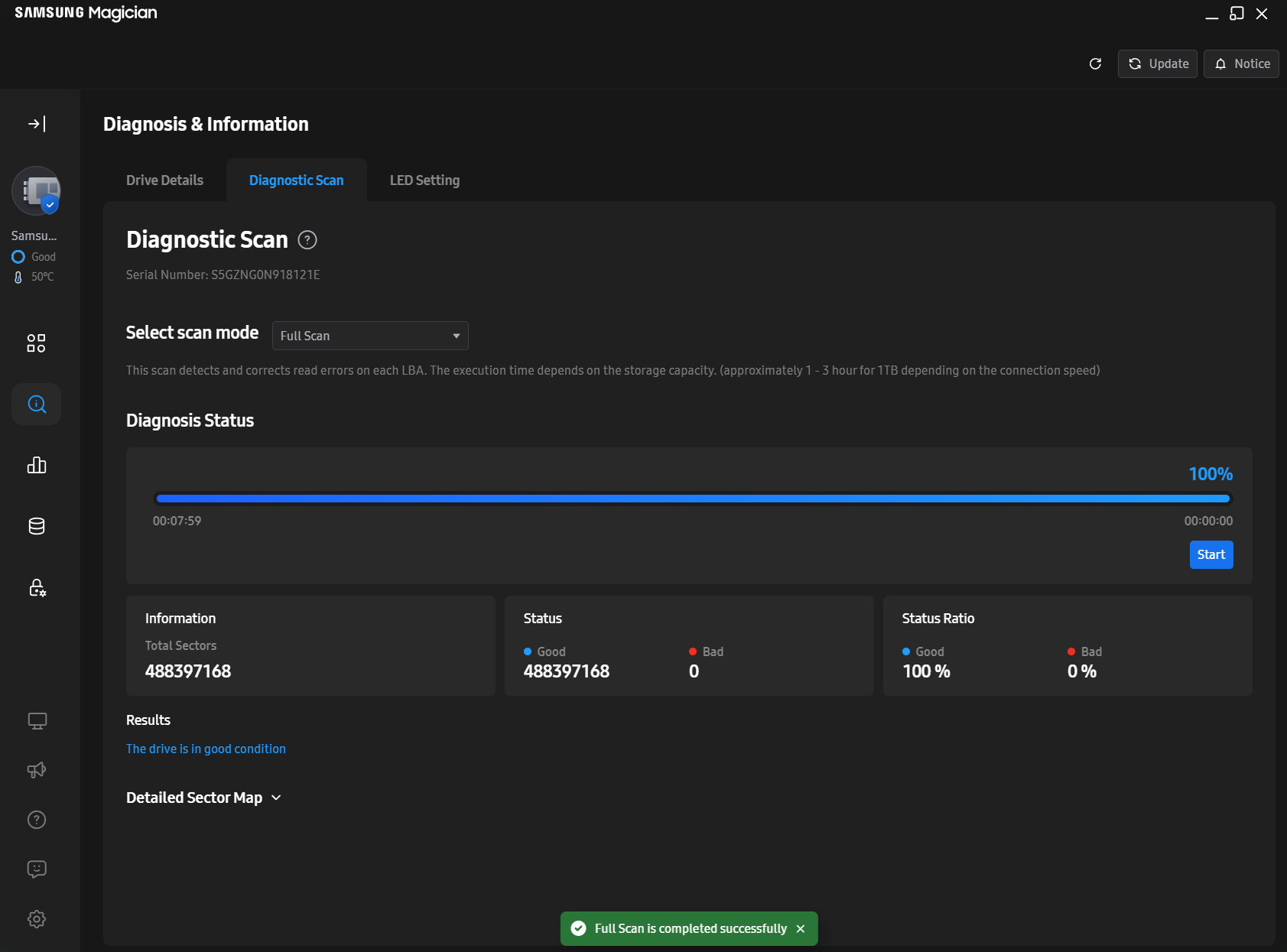Viewport: 1287px width, 952px height.
Task: Click the megaphone announcements icon
Action: pos(37,770)
